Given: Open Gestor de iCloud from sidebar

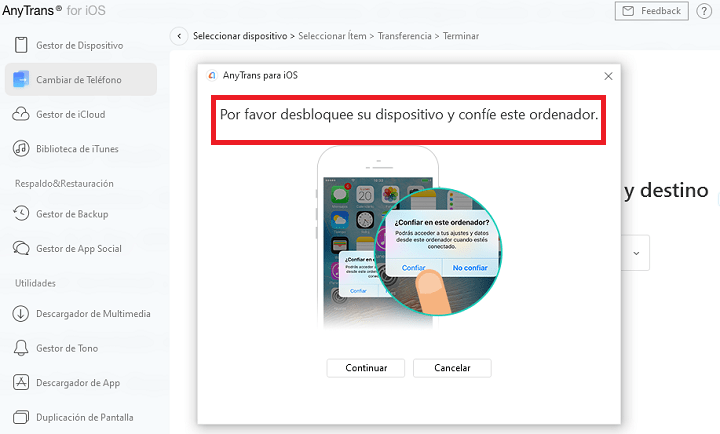Looking at the screenshot, I should (81, 114).
